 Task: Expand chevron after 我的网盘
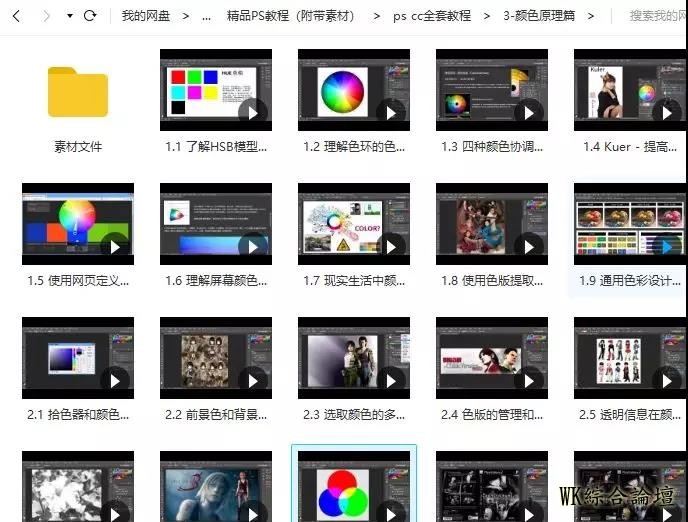[x=186, y=16]
